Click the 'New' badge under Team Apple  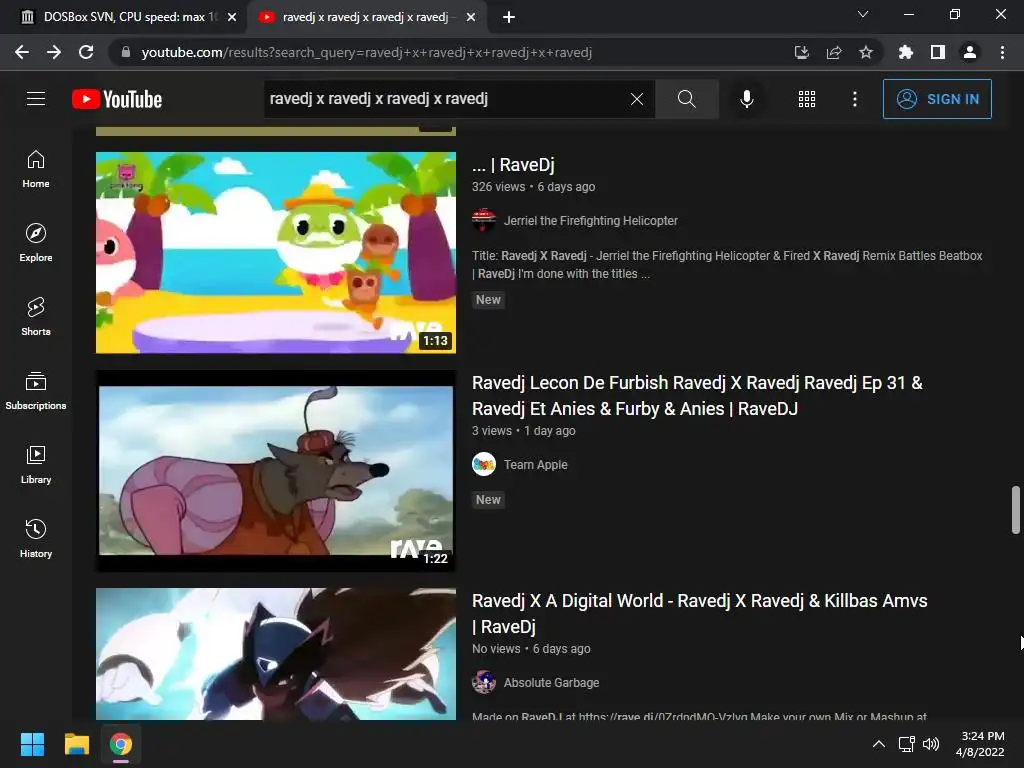pos(488,500)
